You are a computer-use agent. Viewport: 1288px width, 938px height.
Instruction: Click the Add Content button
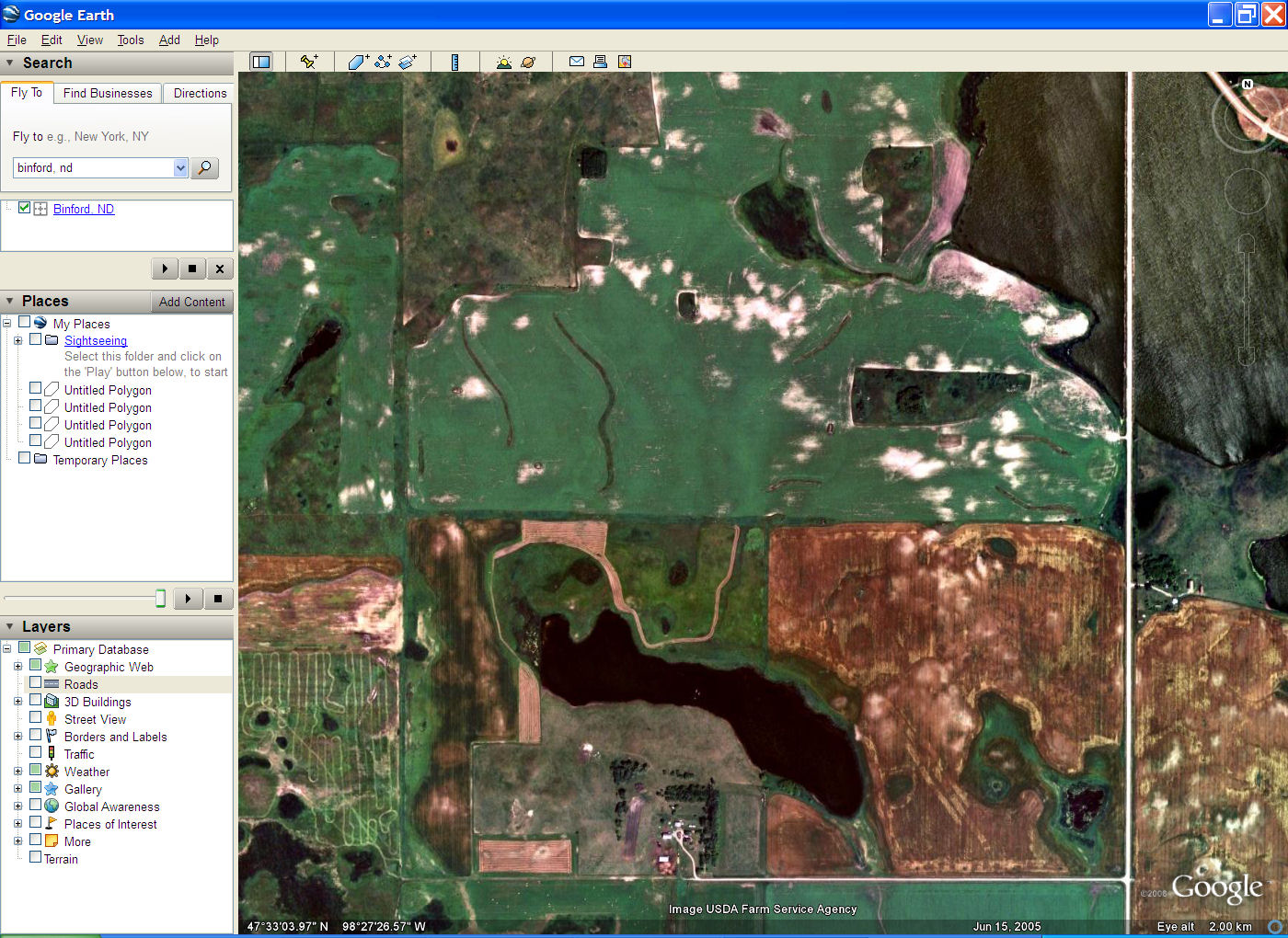coord(191,302)
